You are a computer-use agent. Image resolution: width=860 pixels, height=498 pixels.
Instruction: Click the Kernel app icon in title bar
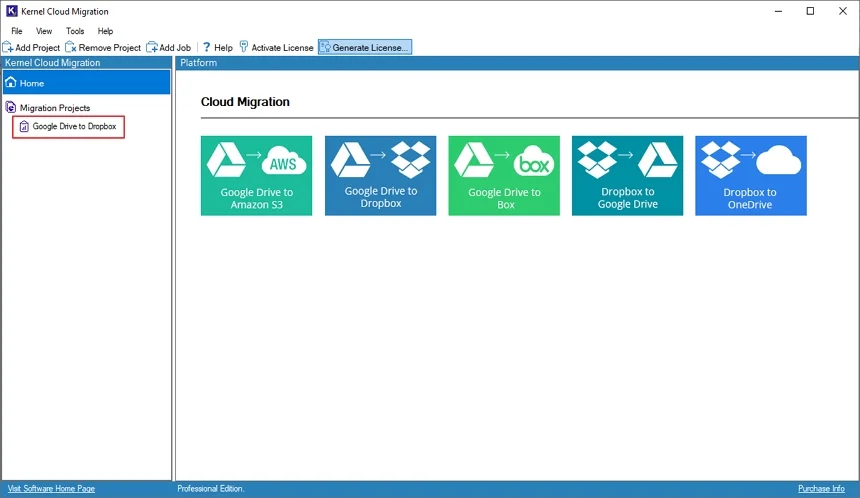(x=11, y=11)
